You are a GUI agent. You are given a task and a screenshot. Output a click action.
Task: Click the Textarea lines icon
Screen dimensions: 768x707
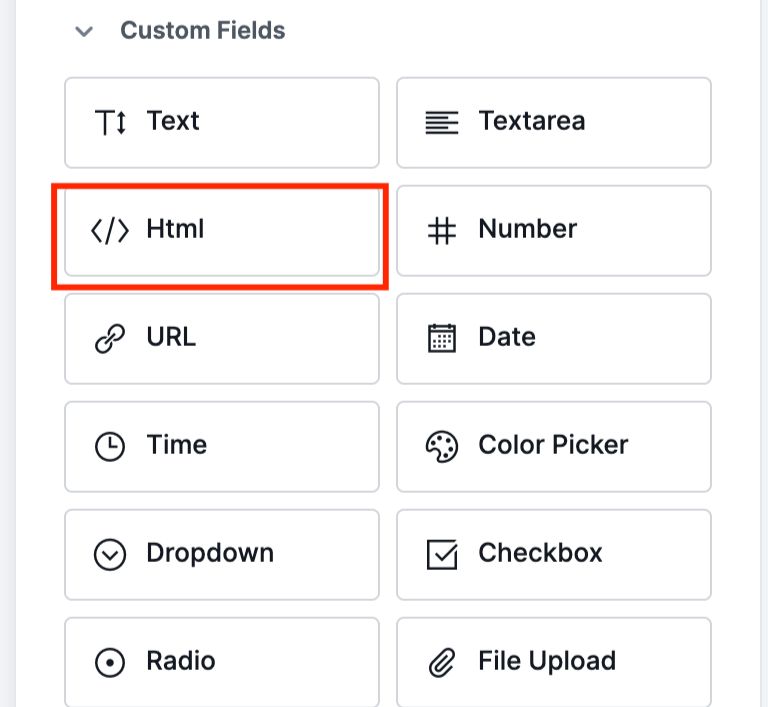click(x=442, y=122)
